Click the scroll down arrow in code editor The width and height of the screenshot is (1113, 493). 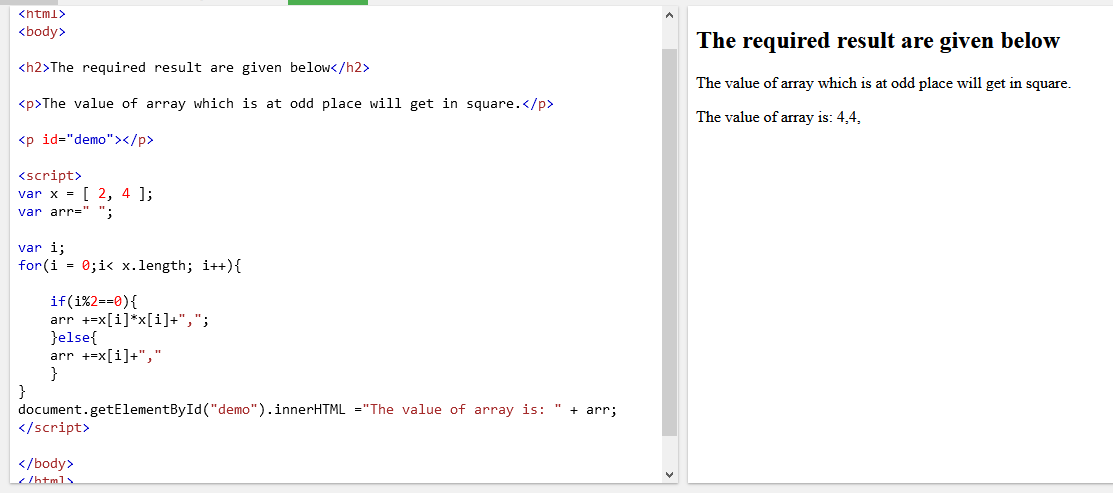click(x=669, y=474)
